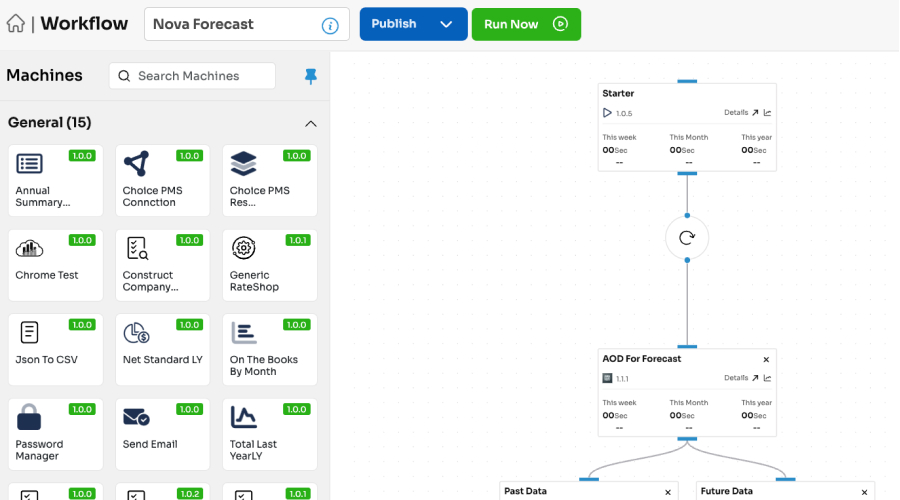The width and height of the screenshot is (900, 500).
Task: Select the Send Email envelope icon
Action: click(x=137, y=417)
